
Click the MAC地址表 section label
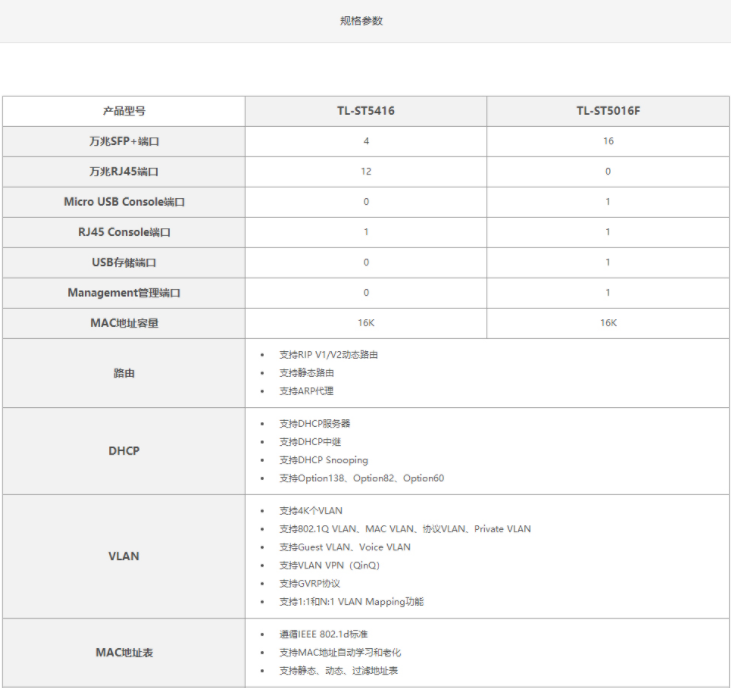124,652
